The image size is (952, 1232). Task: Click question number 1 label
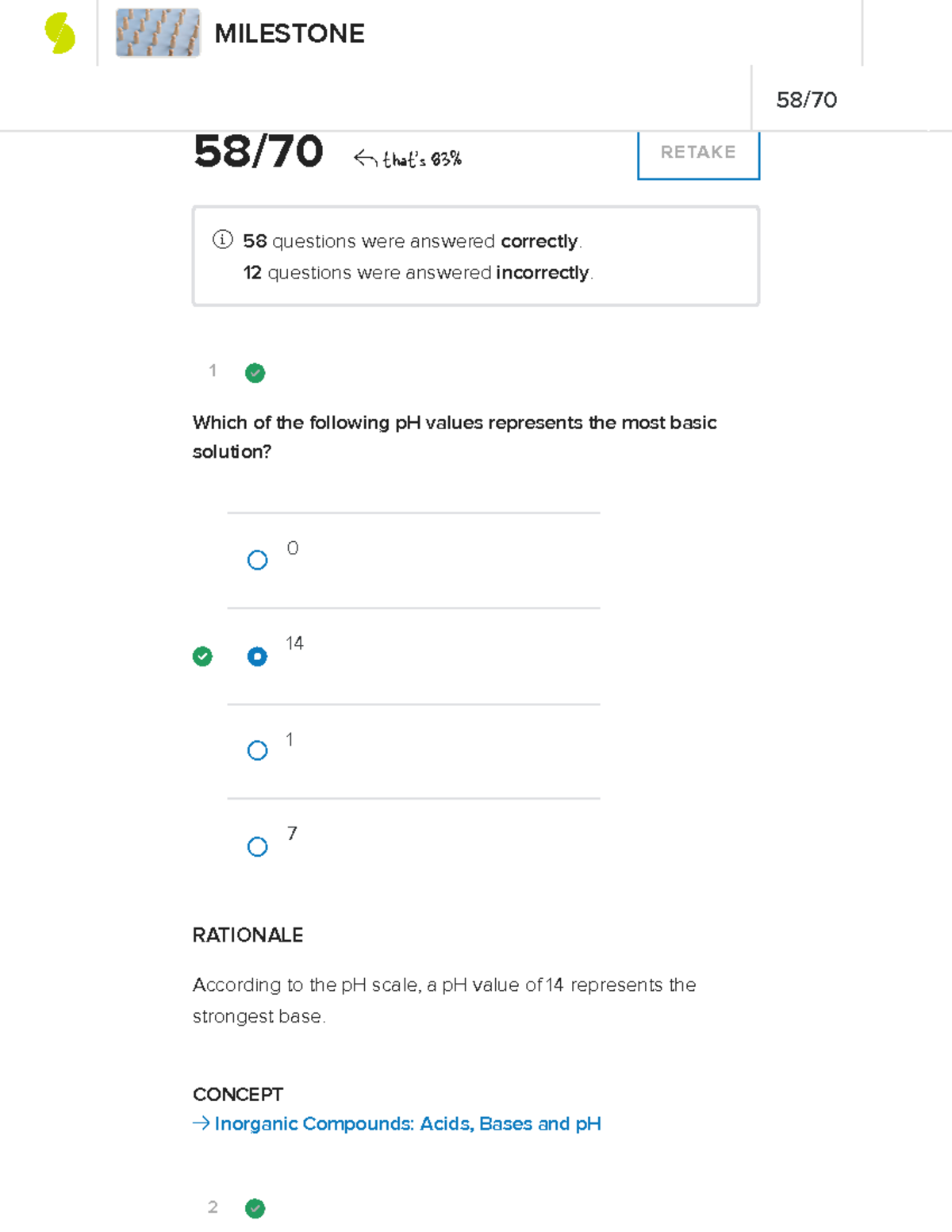(x=213, y=370)
